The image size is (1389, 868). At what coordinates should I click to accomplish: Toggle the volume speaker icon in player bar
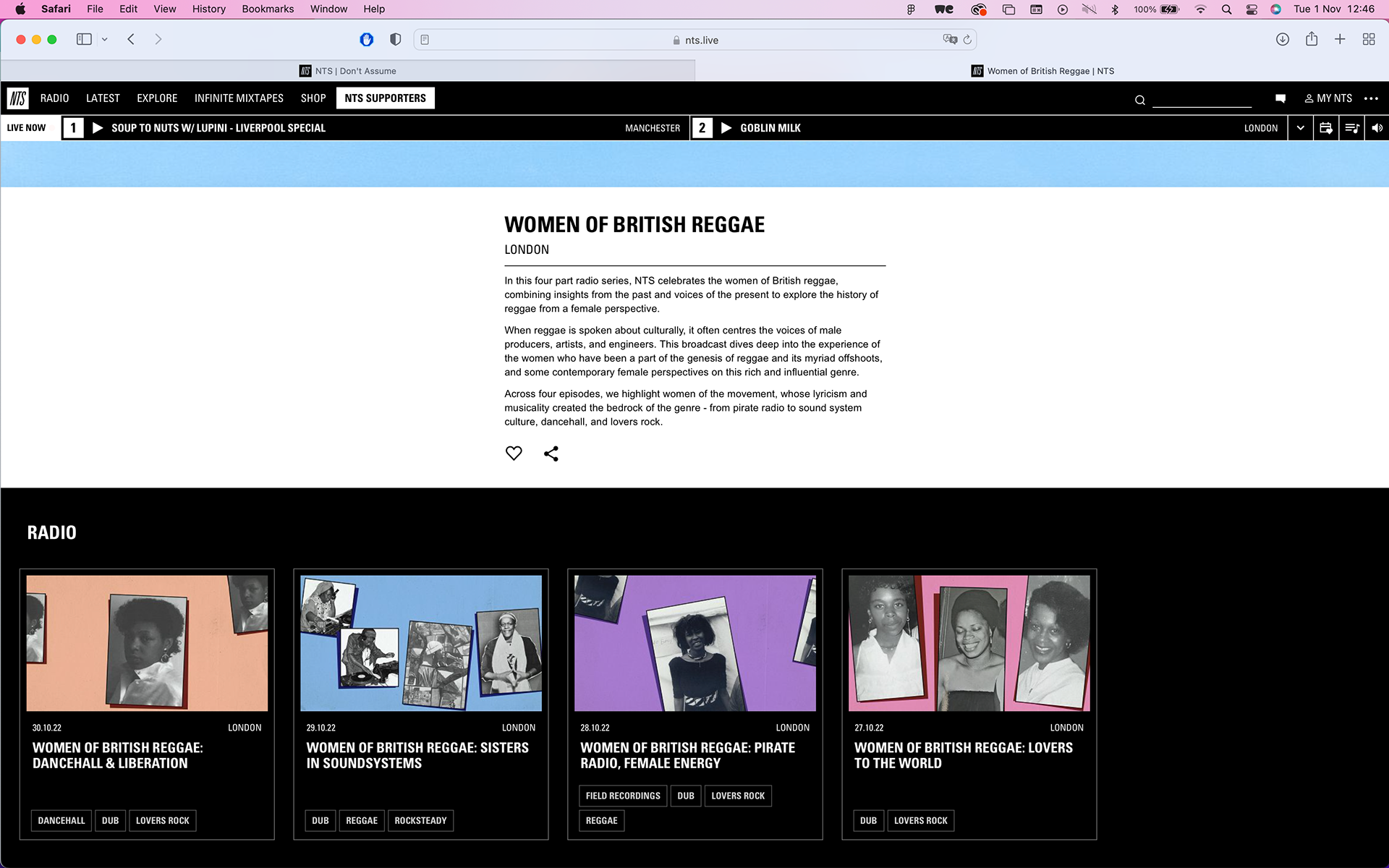(x=1377, y=128)
